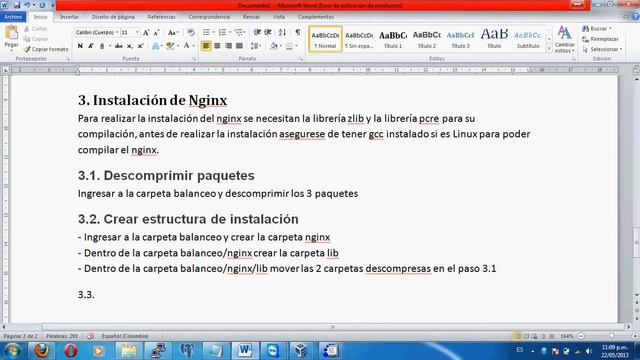Image resolution: width=640 pixels, height=360 pixels.
Task: Click the sort (A-Z) icon
Action: pos(282,32)
